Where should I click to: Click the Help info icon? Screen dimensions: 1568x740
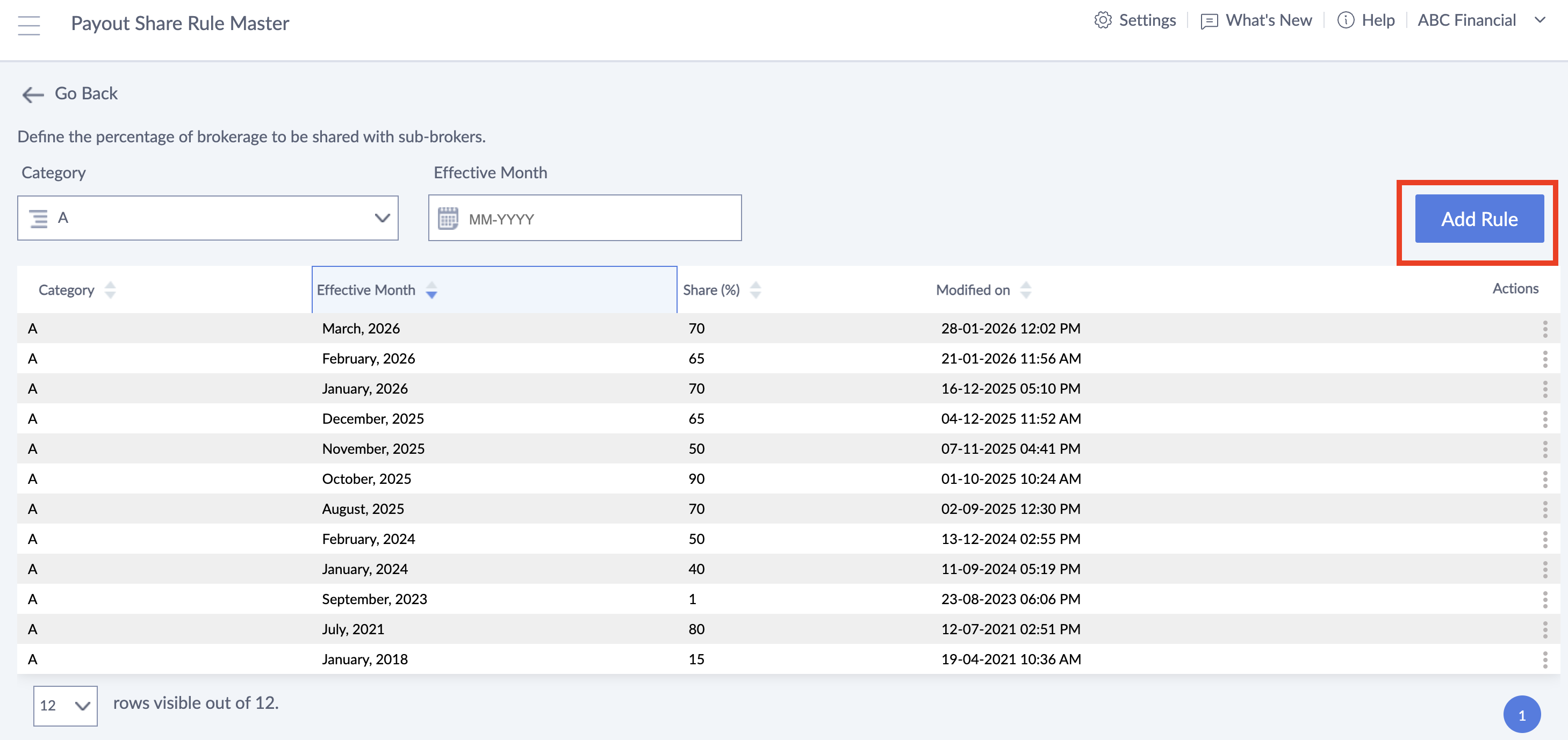point(1345,21)
